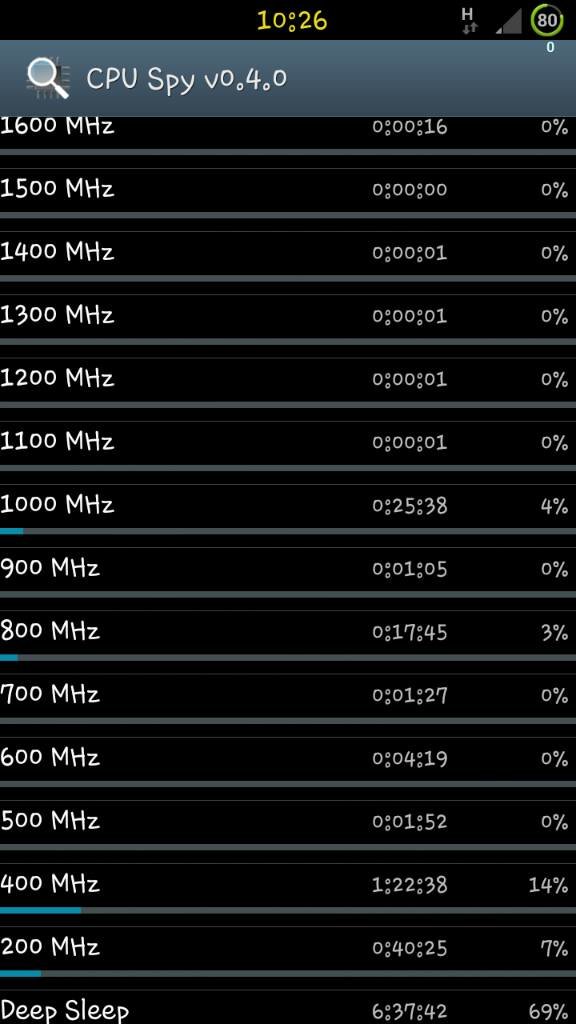Tap the CPU Spy v0.4.0 title text
The height and width of the screenshot is (1024, 576).
(186, 79)
